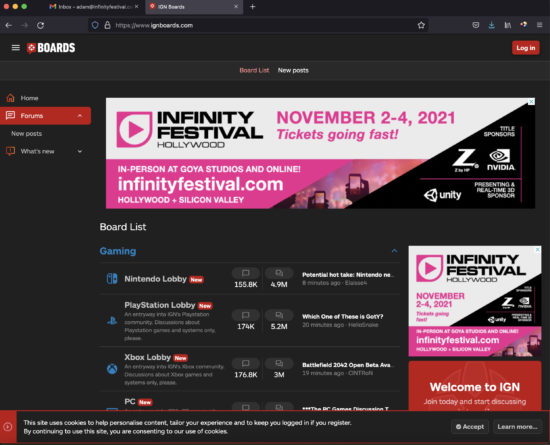Image resolution: width=550 pixels, height=445 pixels.
Task: Select New posts in the sidebar
Action: click(x=26, y=134)
